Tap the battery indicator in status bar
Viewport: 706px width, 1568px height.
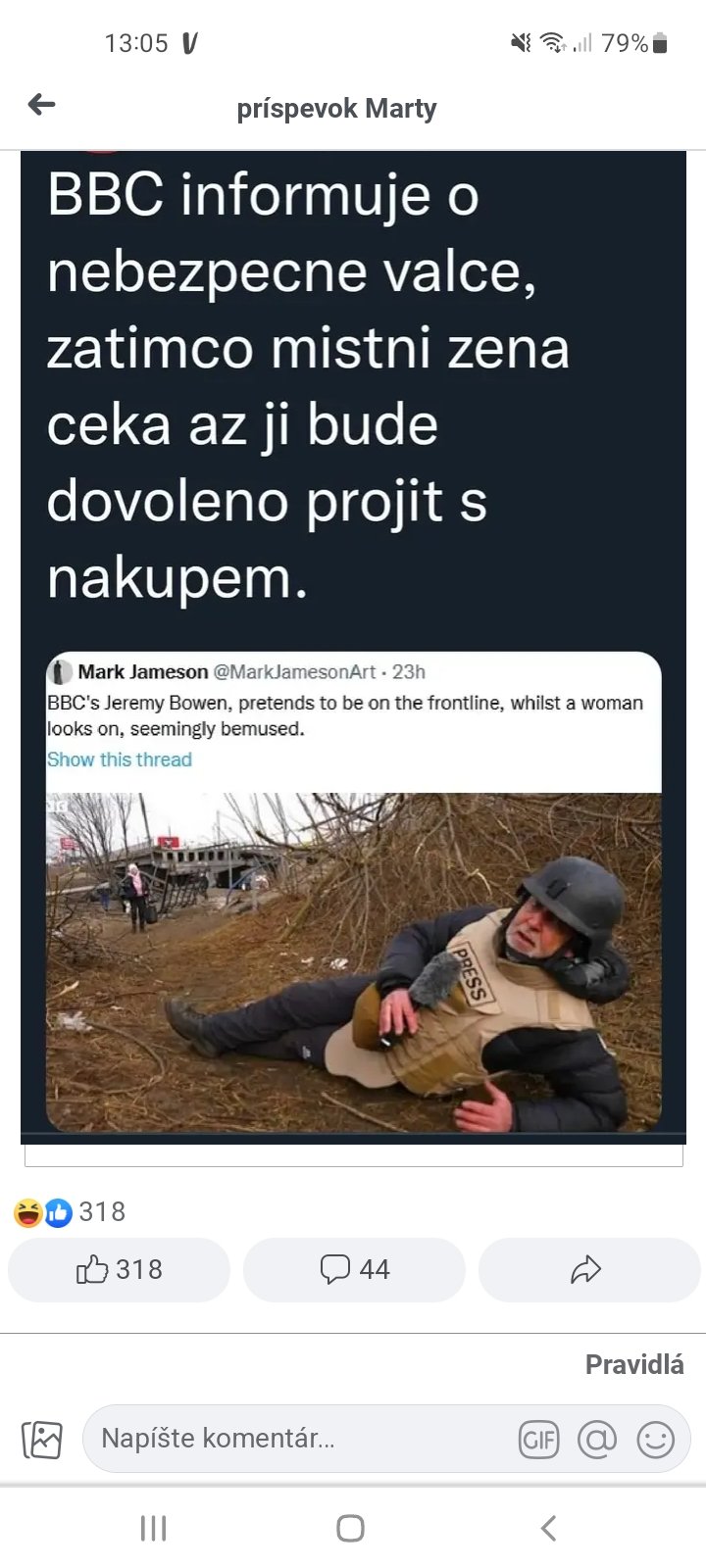659,43
